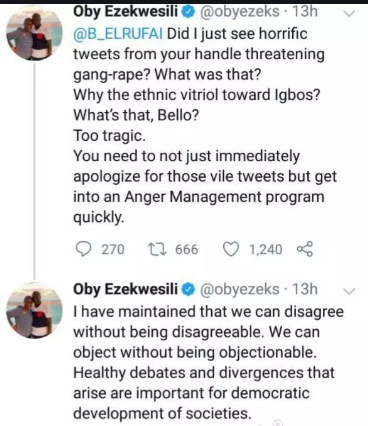View the first tweet's profile picture

(34, 33)
